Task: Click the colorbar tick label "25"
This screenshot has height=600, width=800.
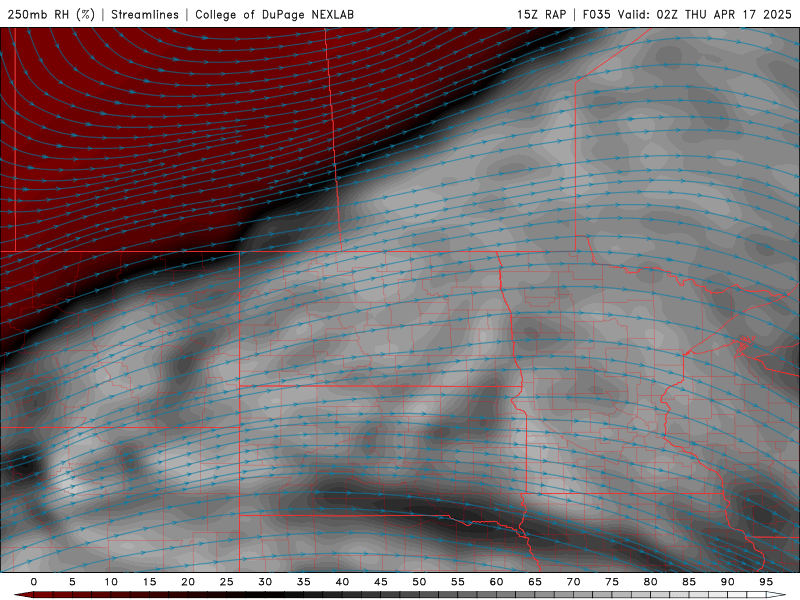Action: click(227, 582)
